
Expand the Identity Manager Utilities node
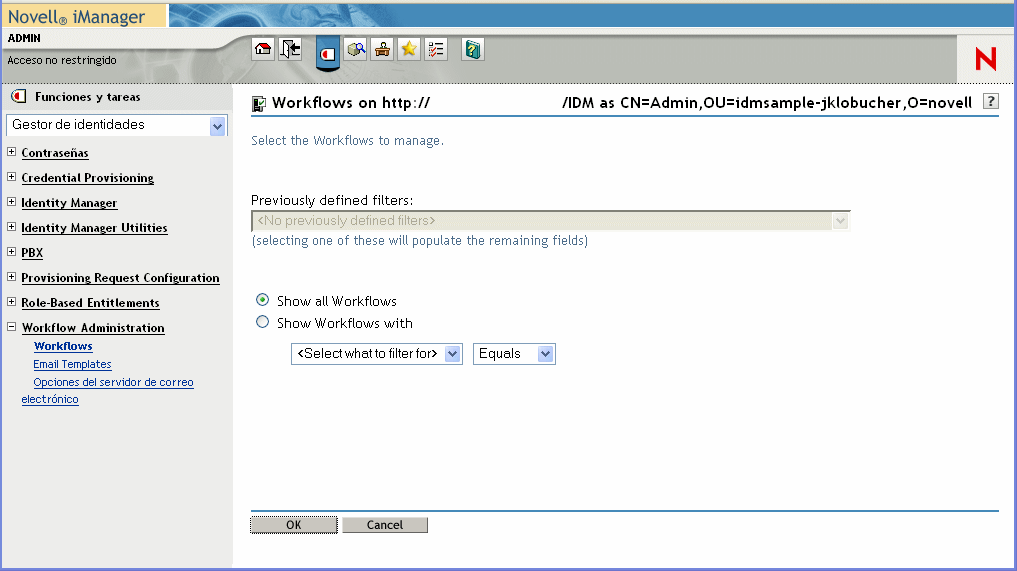pos(12,226)
